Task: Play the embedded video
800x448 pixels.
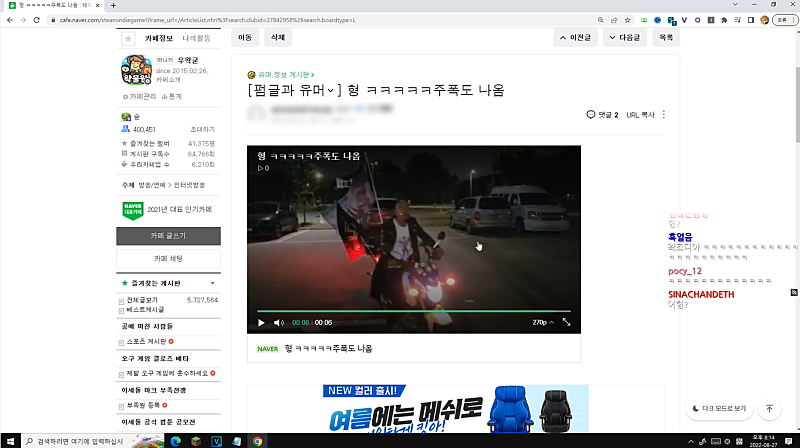Action: 262,323
